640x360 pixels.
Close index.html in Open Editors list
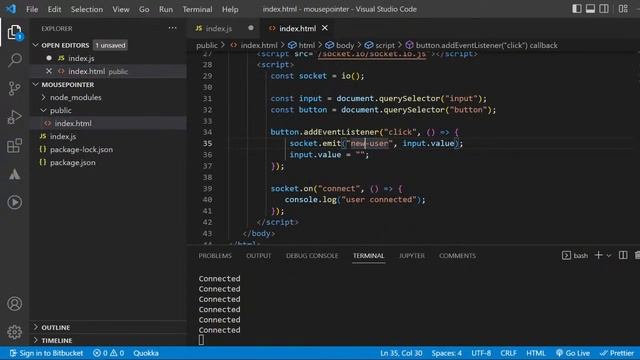pyautogui.click(x=49, y=71)
